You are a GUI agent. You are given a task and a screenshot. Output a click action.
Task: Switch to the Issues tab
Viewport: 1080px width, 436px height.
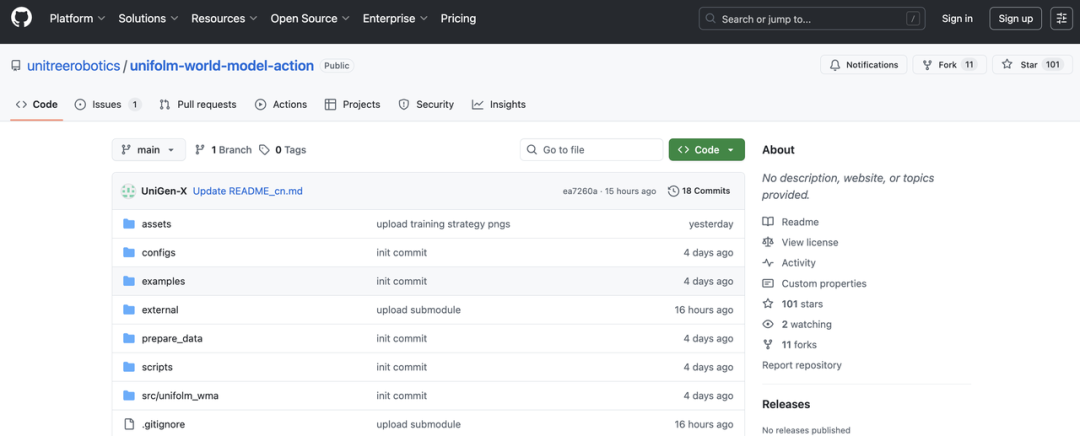pyautogui.click(x=106, y=104)
